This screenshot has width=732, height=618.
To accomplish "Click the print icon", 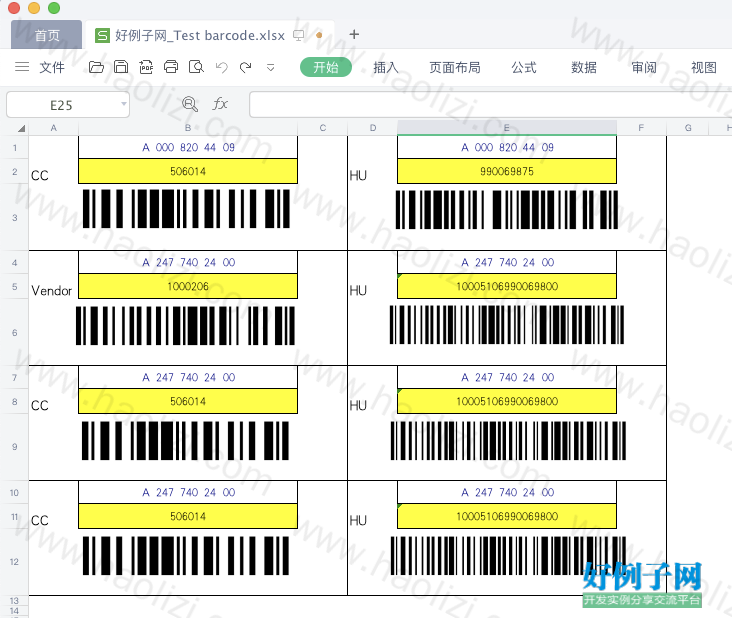I will click(x=171, y=67).
